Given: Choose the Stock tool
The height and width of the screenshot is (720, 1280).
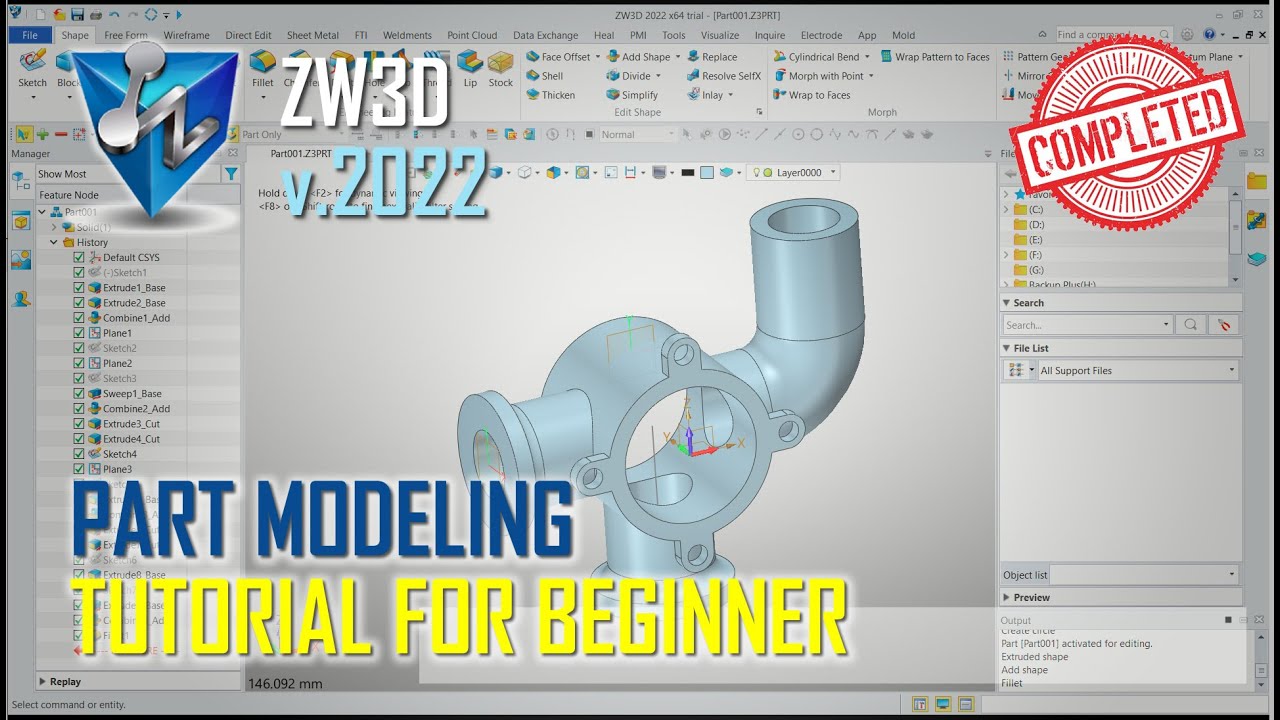Looking at the screenshot, I should [500, 68].
